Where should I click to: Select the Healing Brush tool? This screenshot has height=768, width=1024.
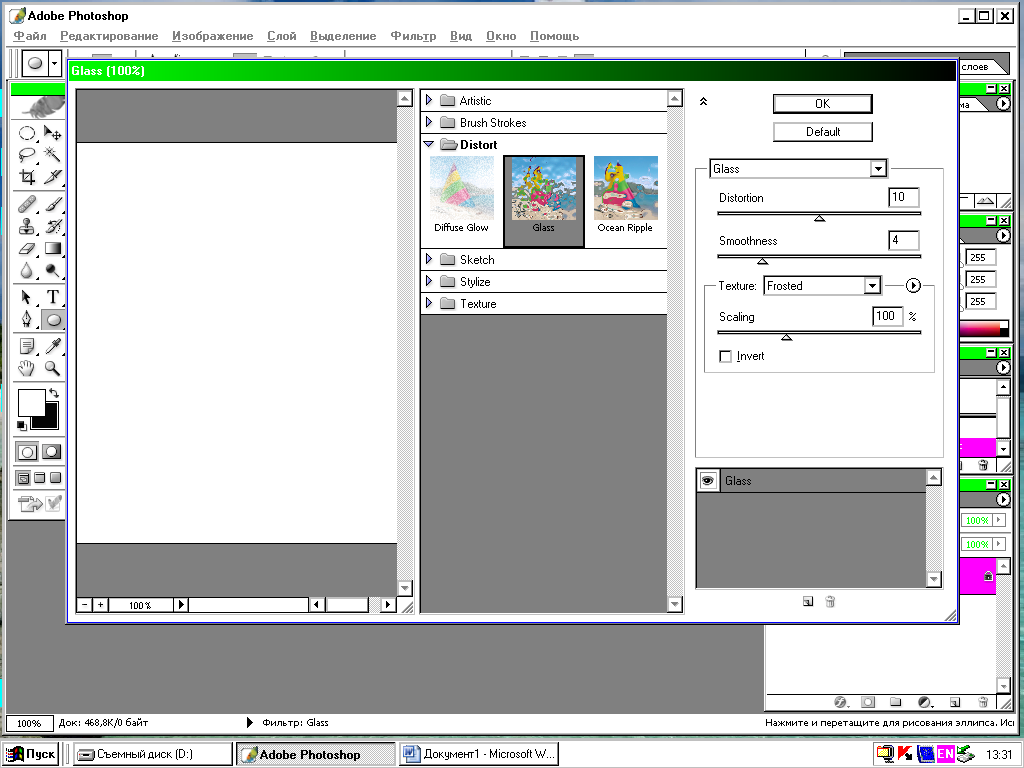click(x=27, y=205)
